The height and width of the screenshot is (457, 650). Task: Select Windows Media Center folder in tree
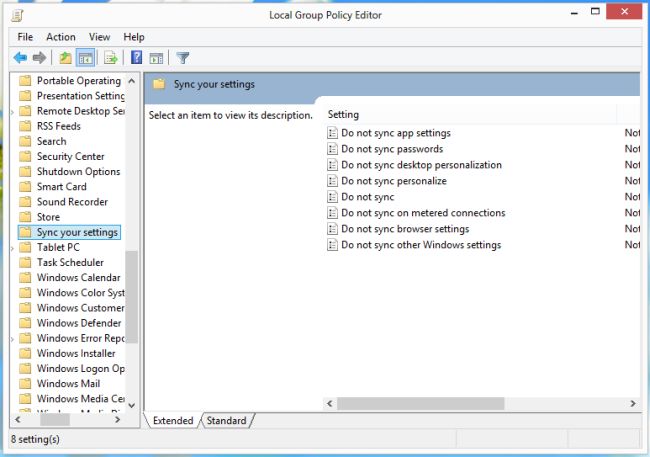[x=81, y=399]
